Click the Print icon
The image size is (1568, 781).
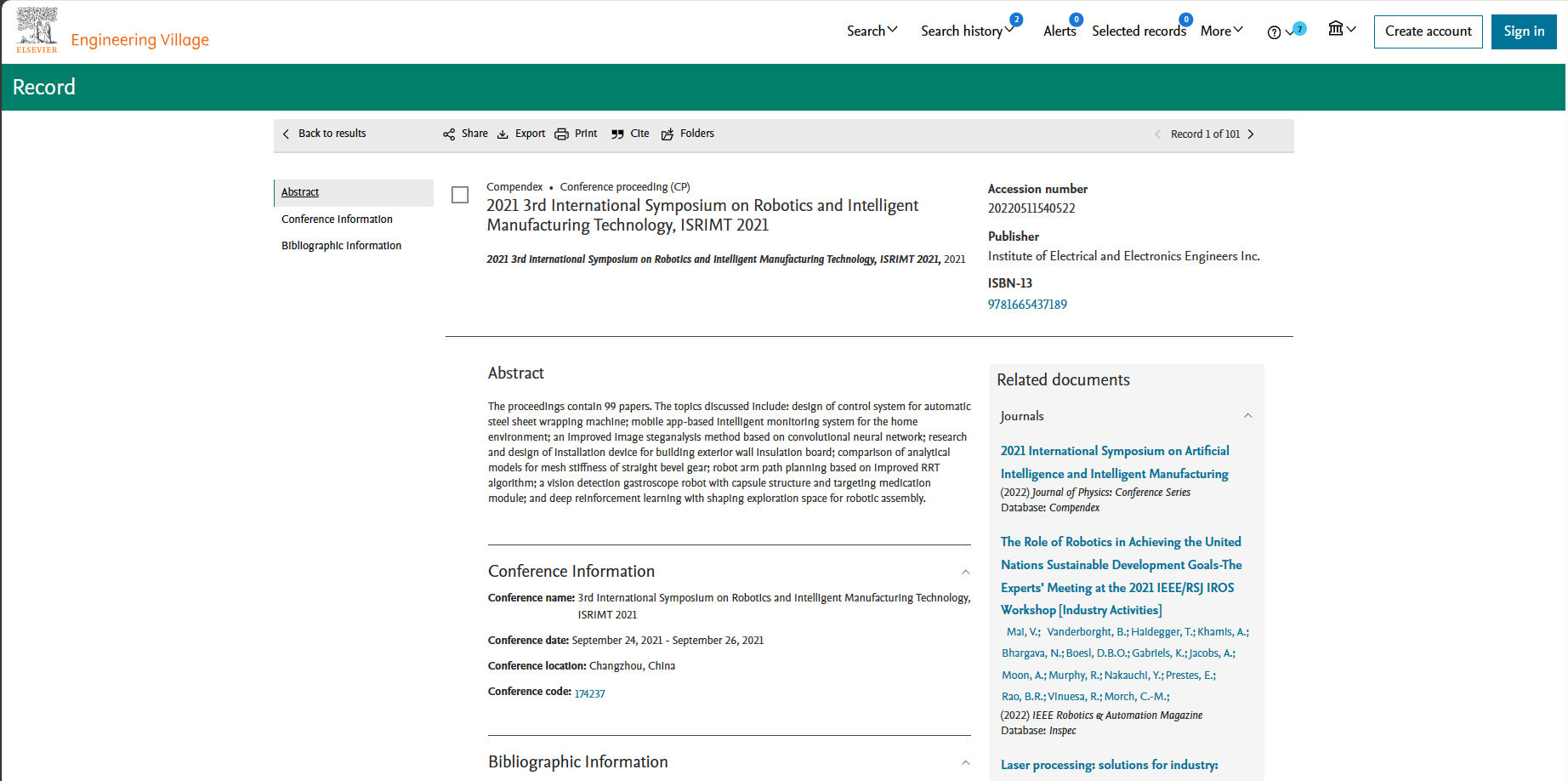coord(561,134)
